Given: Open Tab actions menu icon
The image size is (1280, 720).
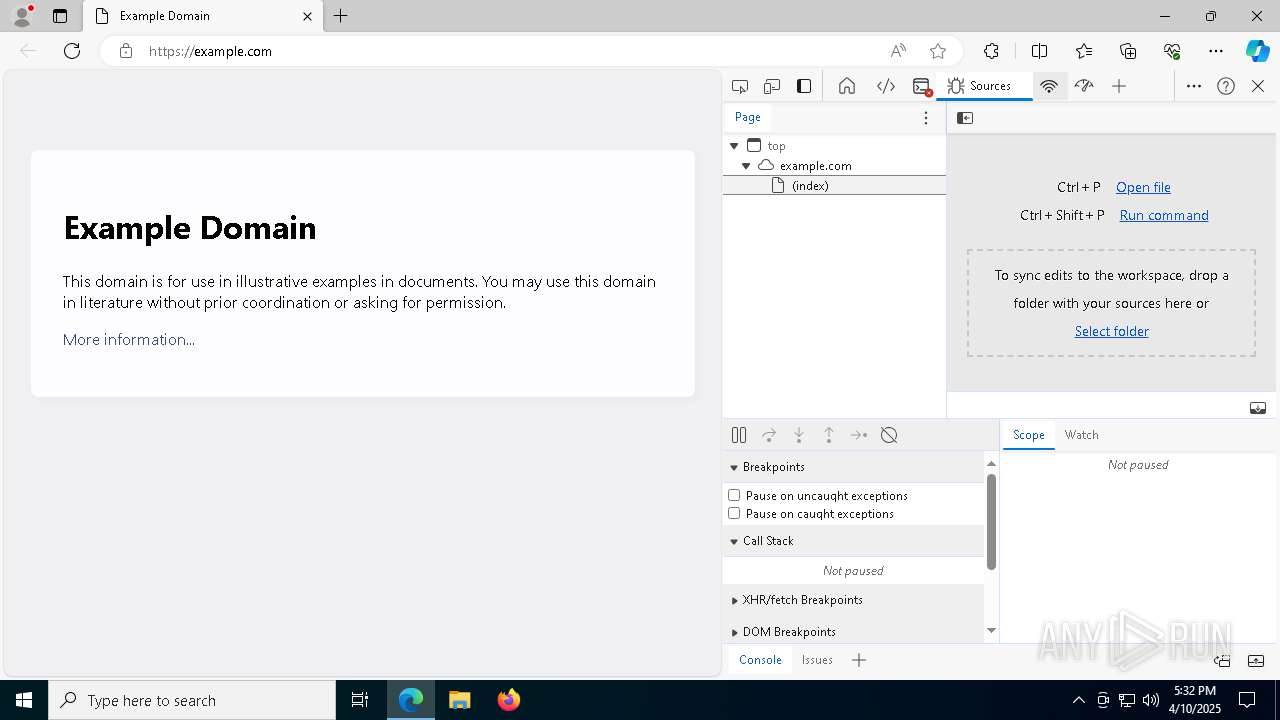Looking at the screenshot, I should (60, 16).
